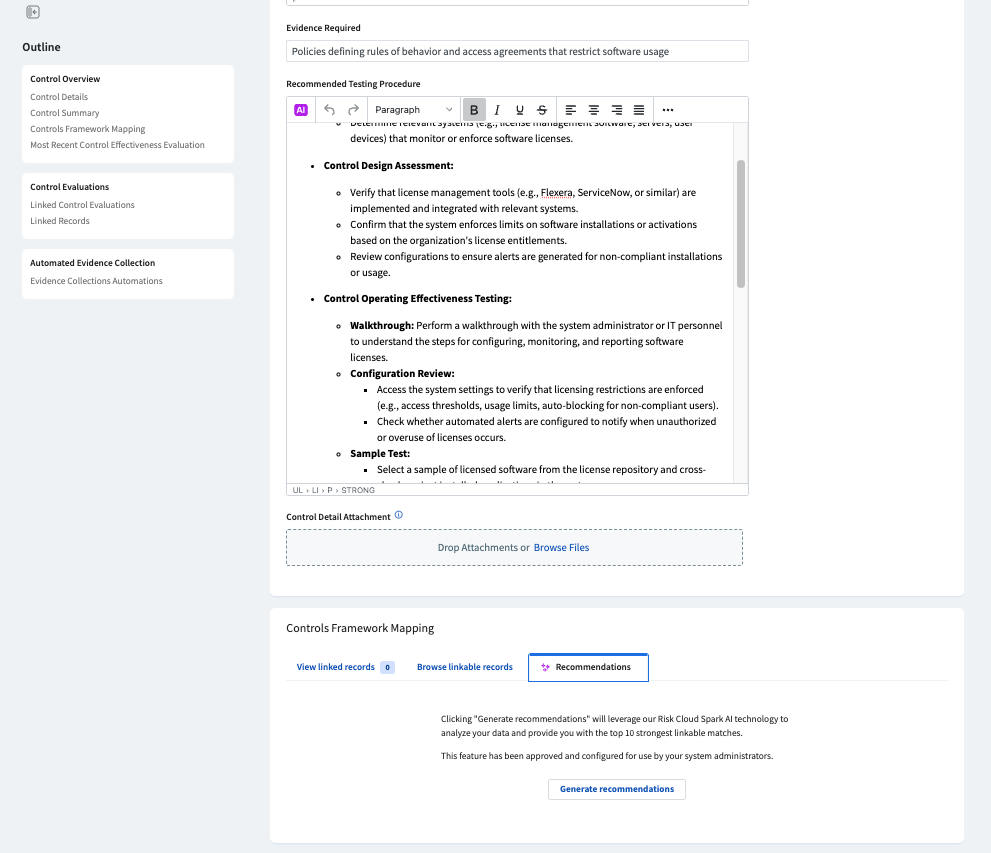Click the editor's vertical scrollbar

[x=741, y=224]
